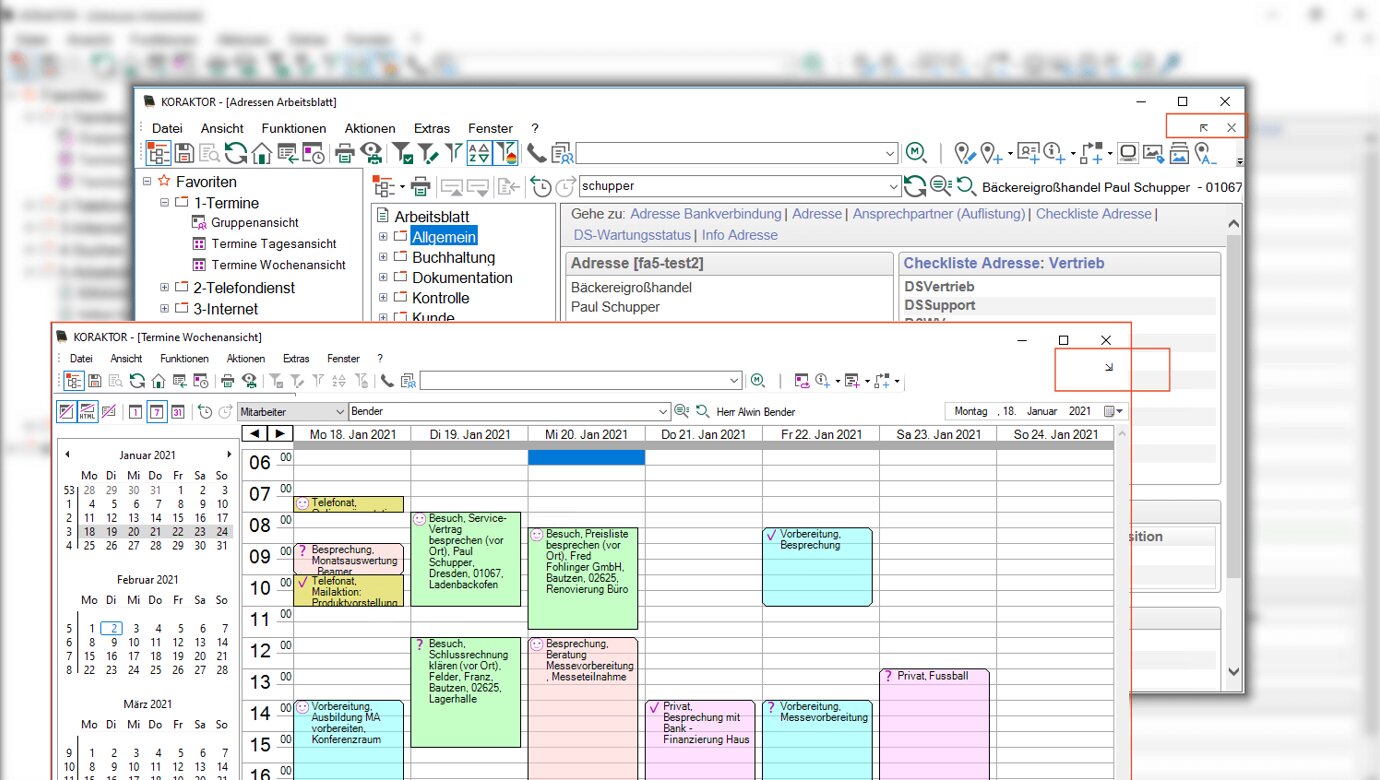Expand the 2-Telefondienst tree node
1380x780 pixels.
(x=165, y=288)
